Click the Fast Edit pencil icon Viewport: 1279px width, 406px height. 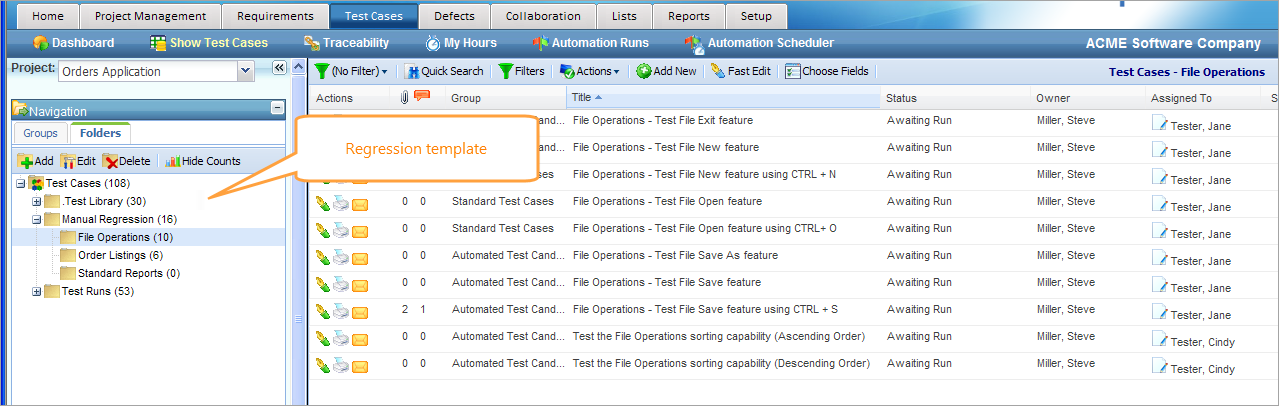[x=717, y=71]
